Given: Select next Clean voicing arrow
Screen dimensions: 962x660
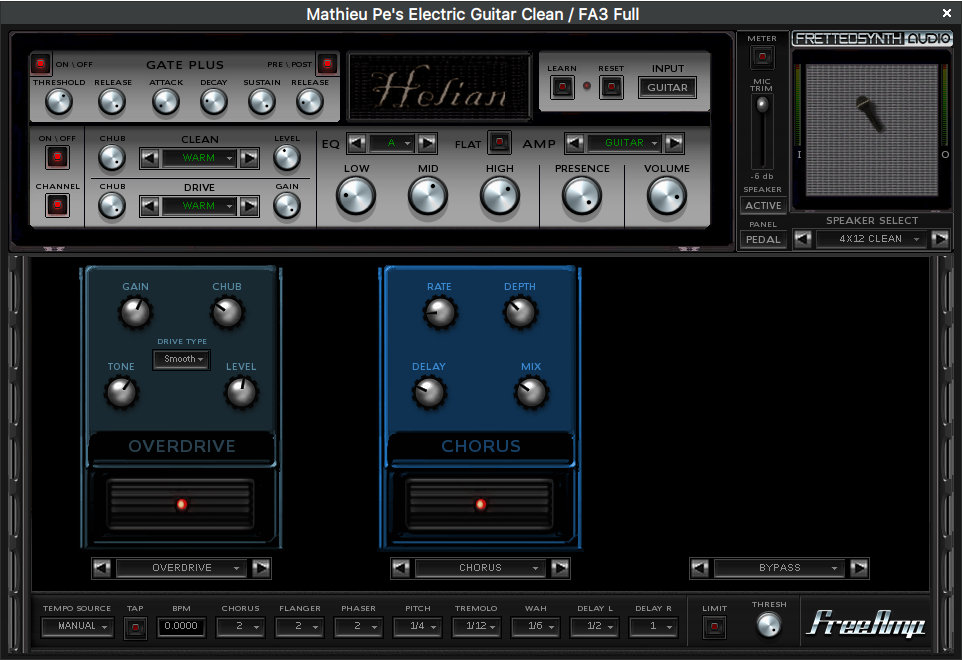Looking at the screenshot, I should coord(249,158).
